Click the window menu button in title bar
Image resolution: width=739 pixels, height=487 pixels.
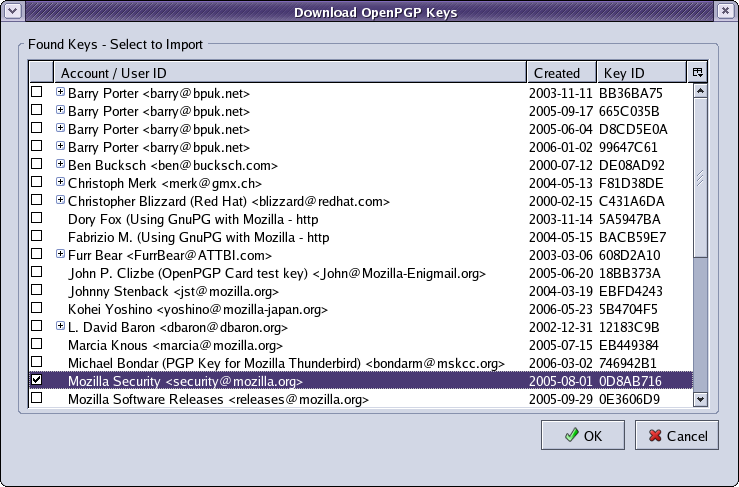(x=13, y=11)
